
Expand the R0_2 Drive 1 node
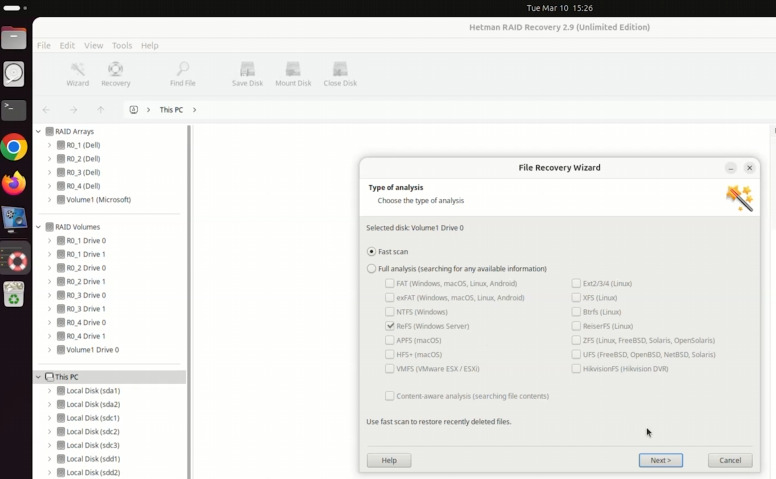click(49, 282)
